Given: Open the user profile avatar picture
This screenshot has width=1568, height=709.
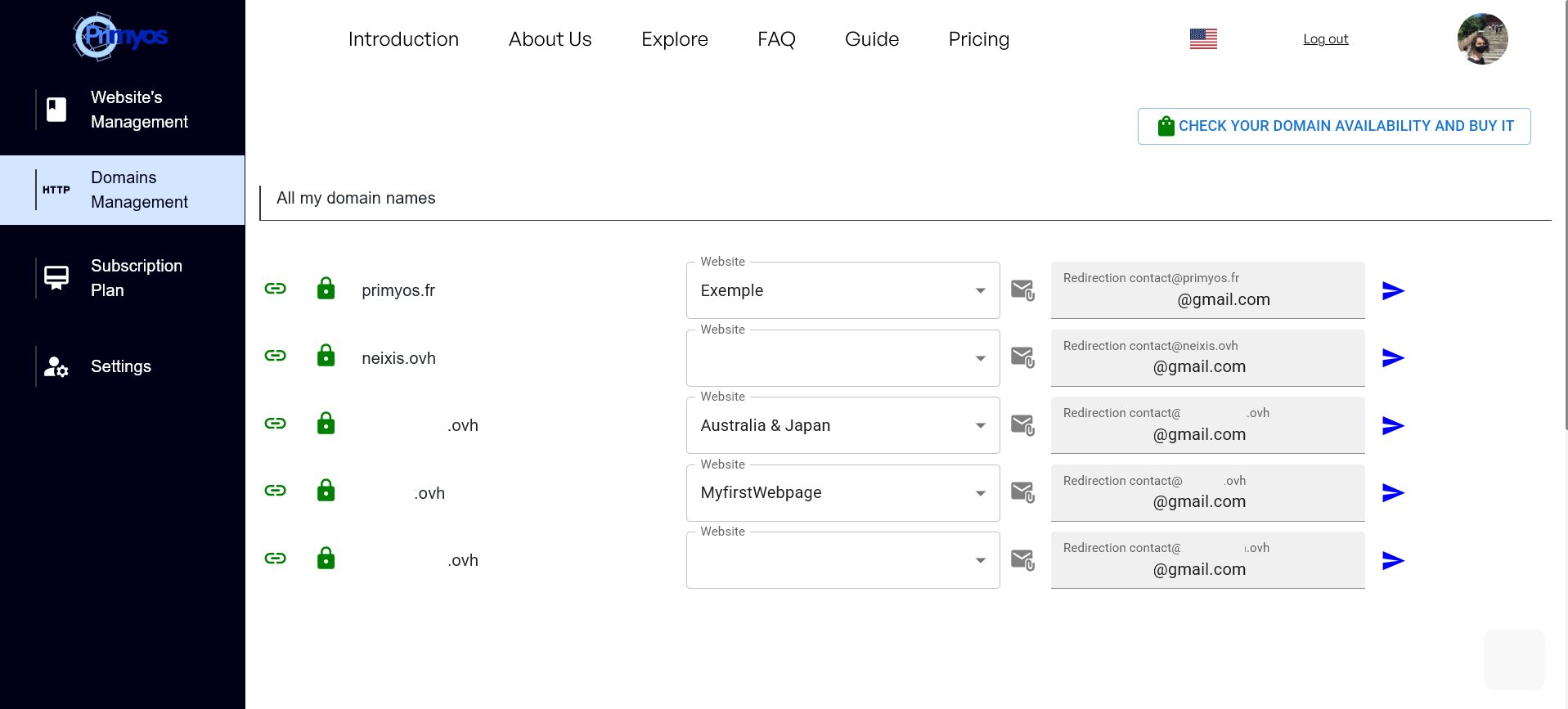Looking at the screenshot, I should click(x=1482, y=39).
